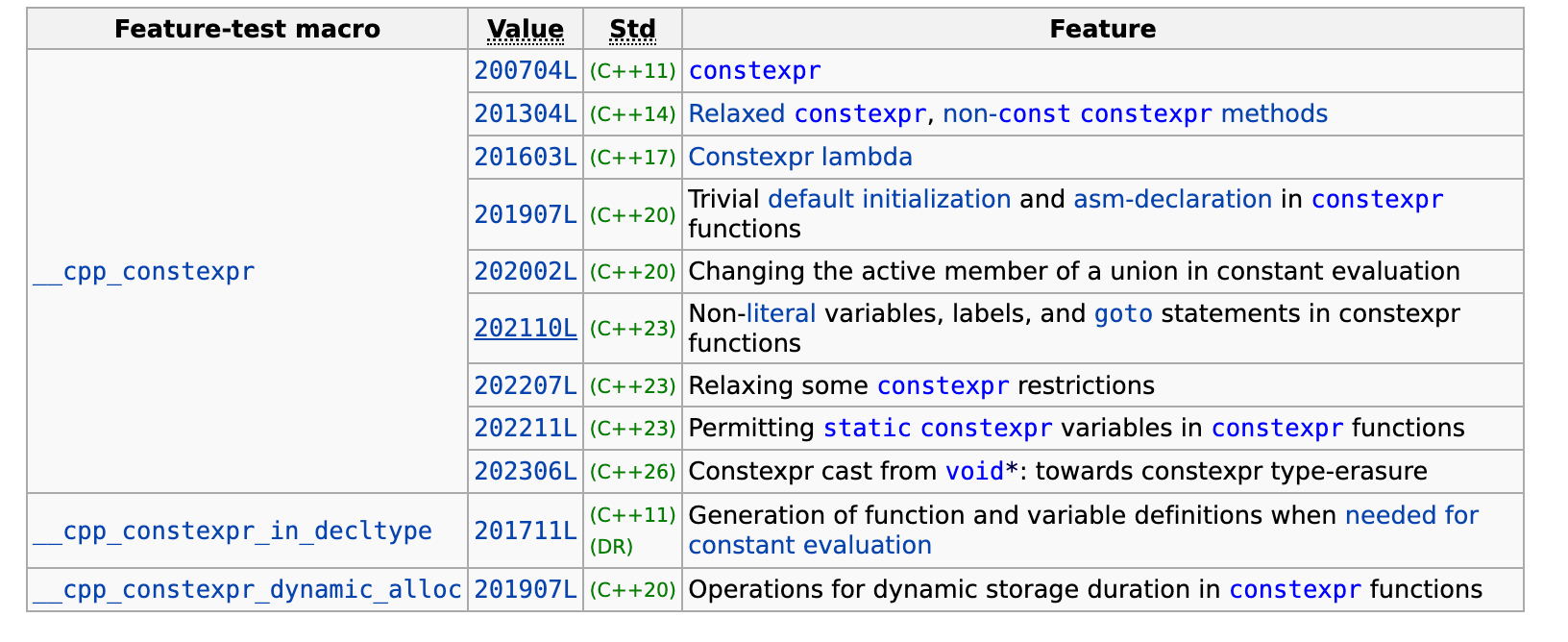Open the 'Constexpr lambda' feature link
This screenshot has width=1568, height=642.
[800, 157]
